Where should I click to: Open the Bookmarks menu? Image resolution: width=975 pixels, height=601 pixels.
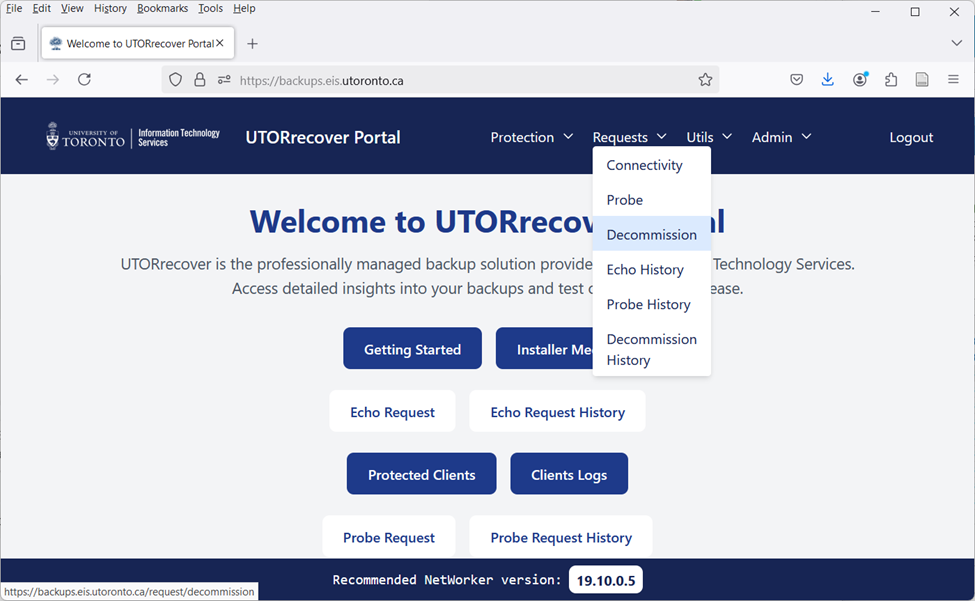(162, 9)
